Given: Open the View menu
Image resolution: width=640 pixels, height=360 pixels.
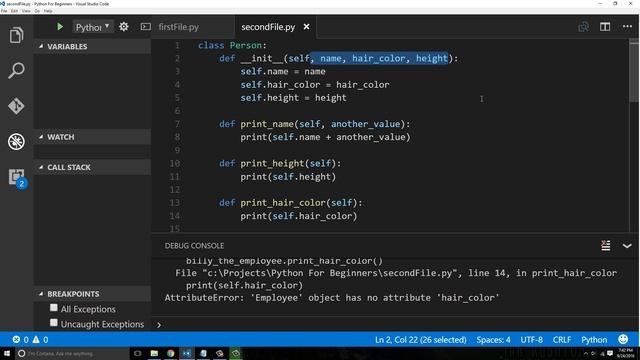Looking at the screenshot, I should pyautogui.click(x=26, y=11).
